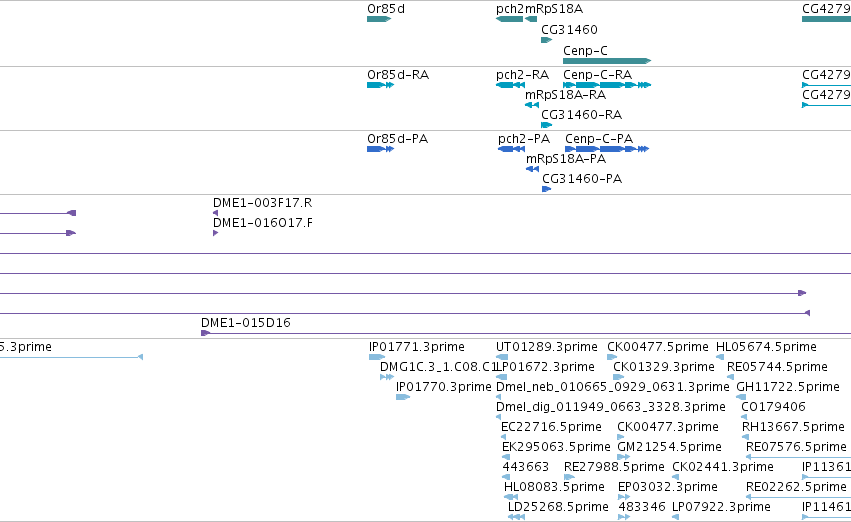Click the mRpS18A-RA transcript label

[565, 95]
